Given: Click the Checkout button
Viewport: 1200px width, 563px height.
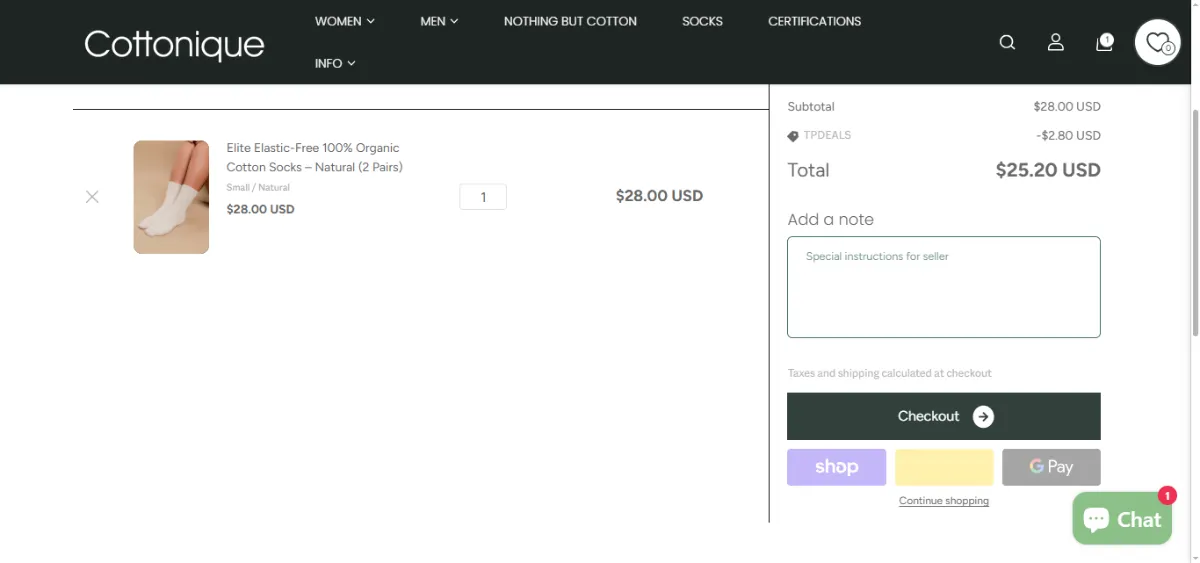Looking at the screenshot, I should [944, 416].
